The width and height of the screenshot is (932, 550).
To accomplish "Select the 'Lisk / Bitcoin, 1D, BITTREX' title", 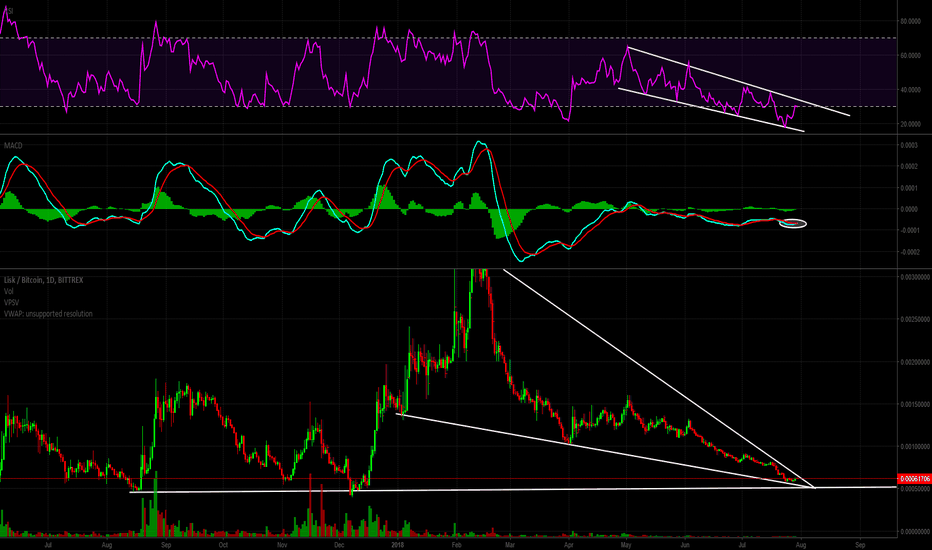I will point(43,280).
